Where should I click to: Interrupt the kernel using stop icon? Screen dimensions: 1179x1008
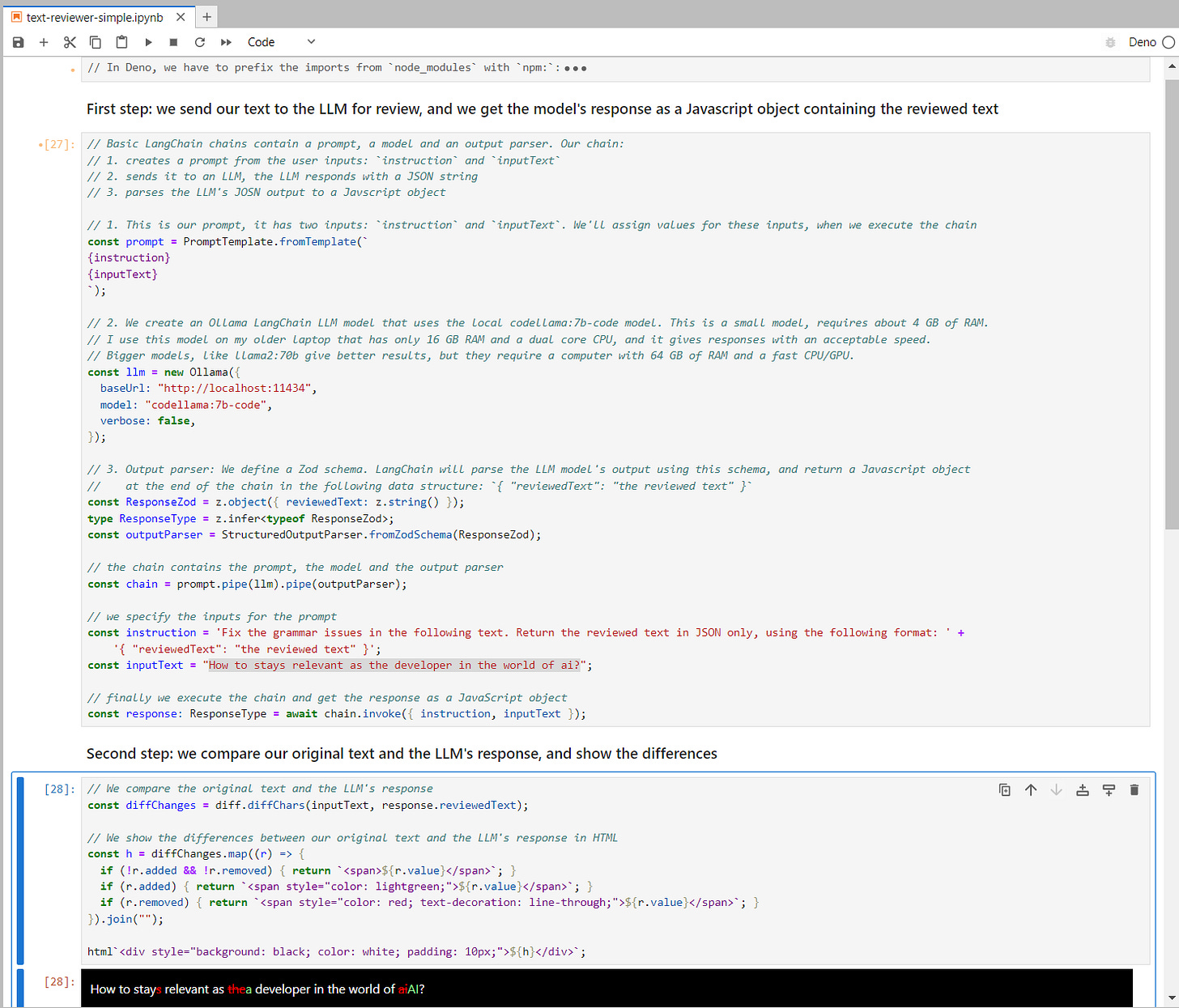(173, 42)
